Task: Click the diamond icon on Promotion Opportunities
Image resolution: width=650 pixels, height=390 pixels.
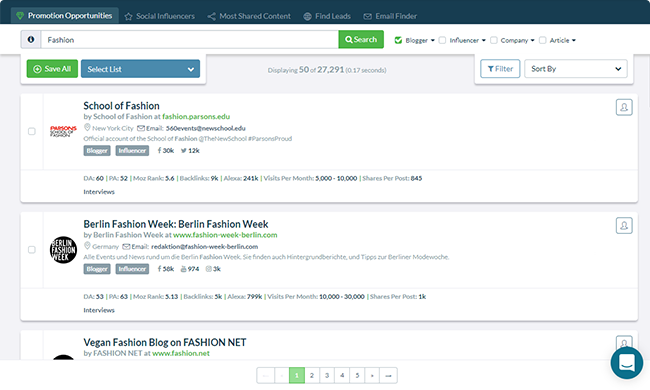Action: 20,16
